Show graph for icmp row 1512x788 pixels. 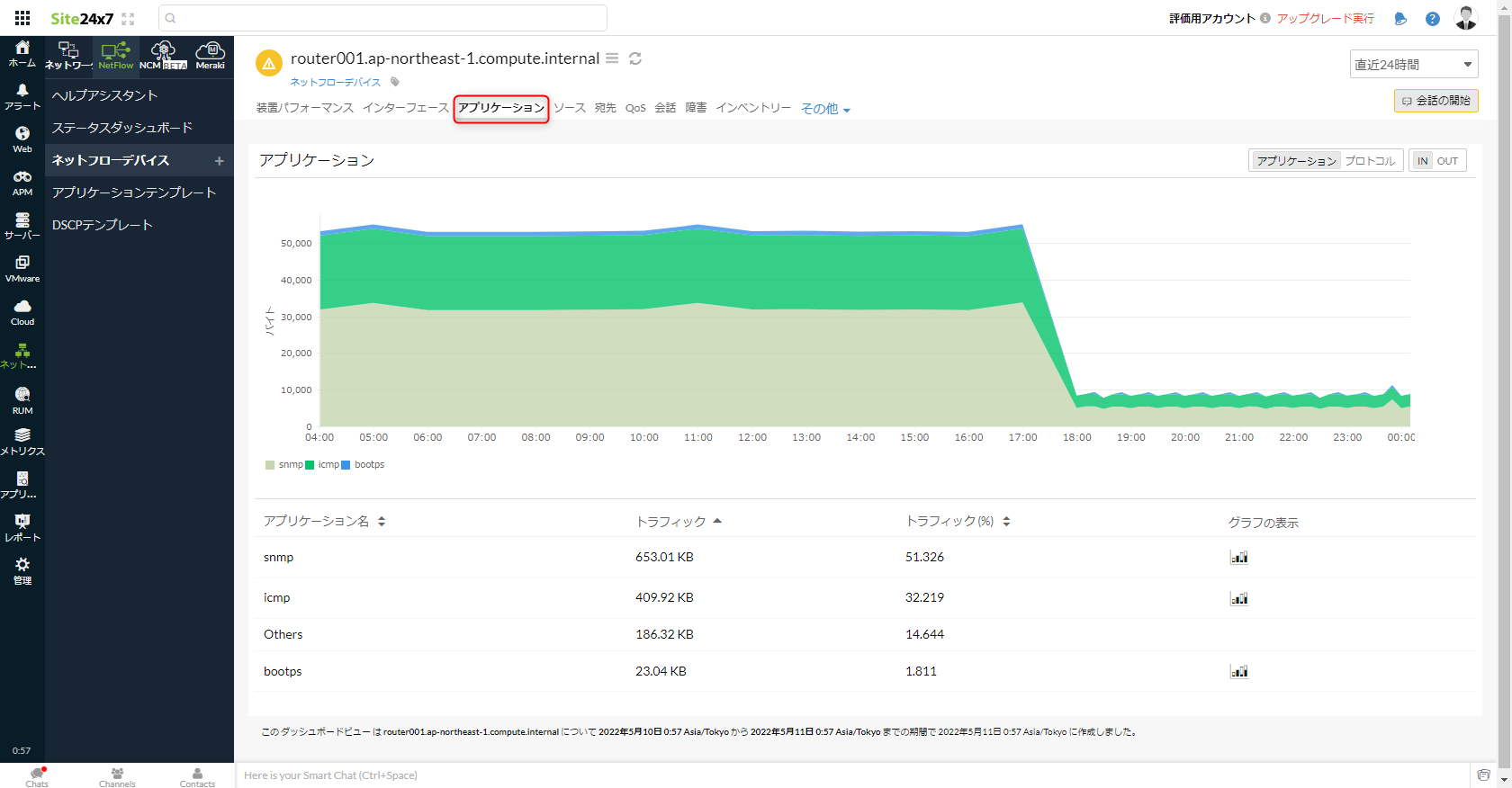click(x=1239, y=598)
